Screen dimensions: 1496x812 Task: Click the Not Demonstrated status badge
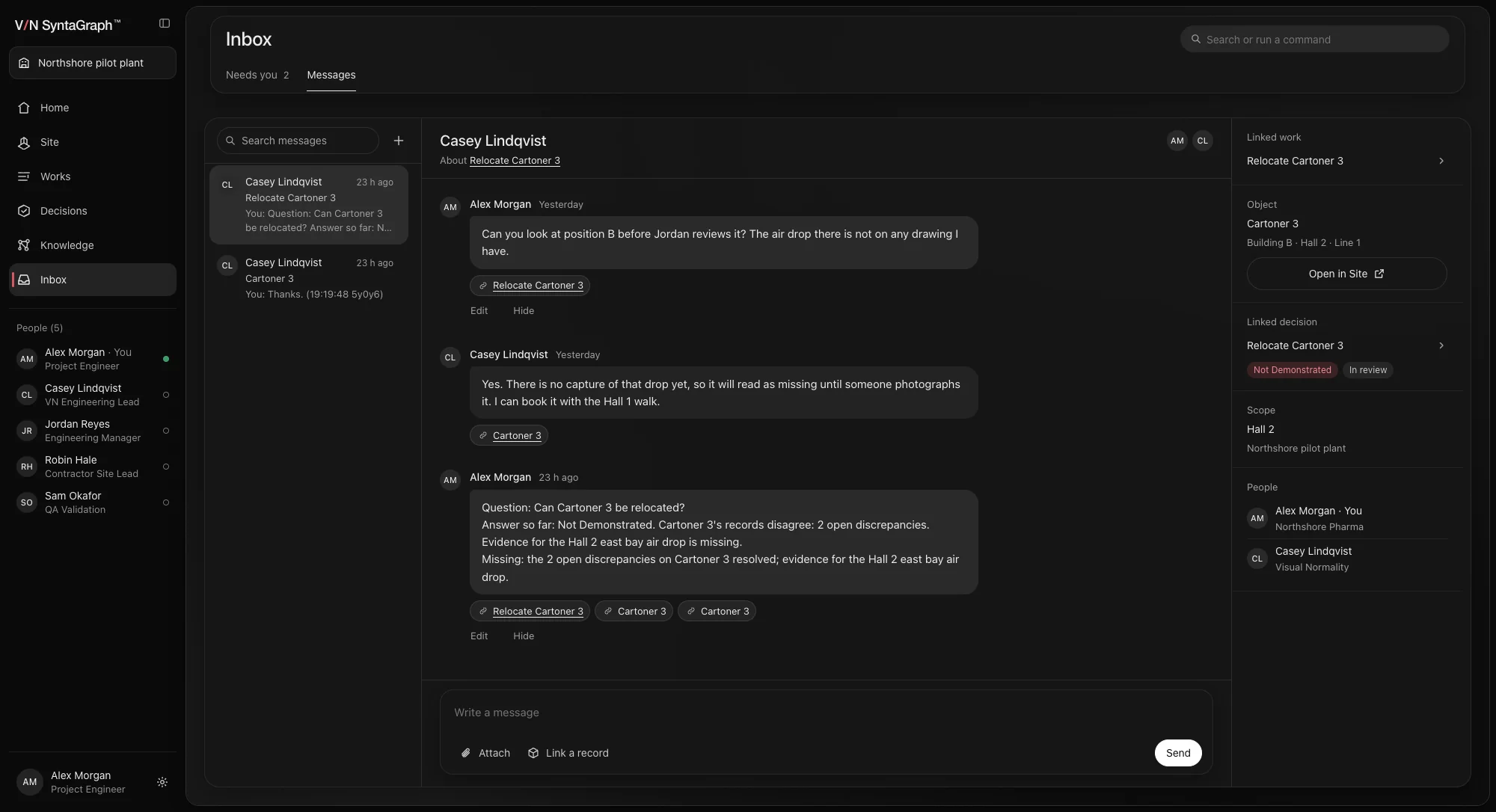tap(1292, 370)
